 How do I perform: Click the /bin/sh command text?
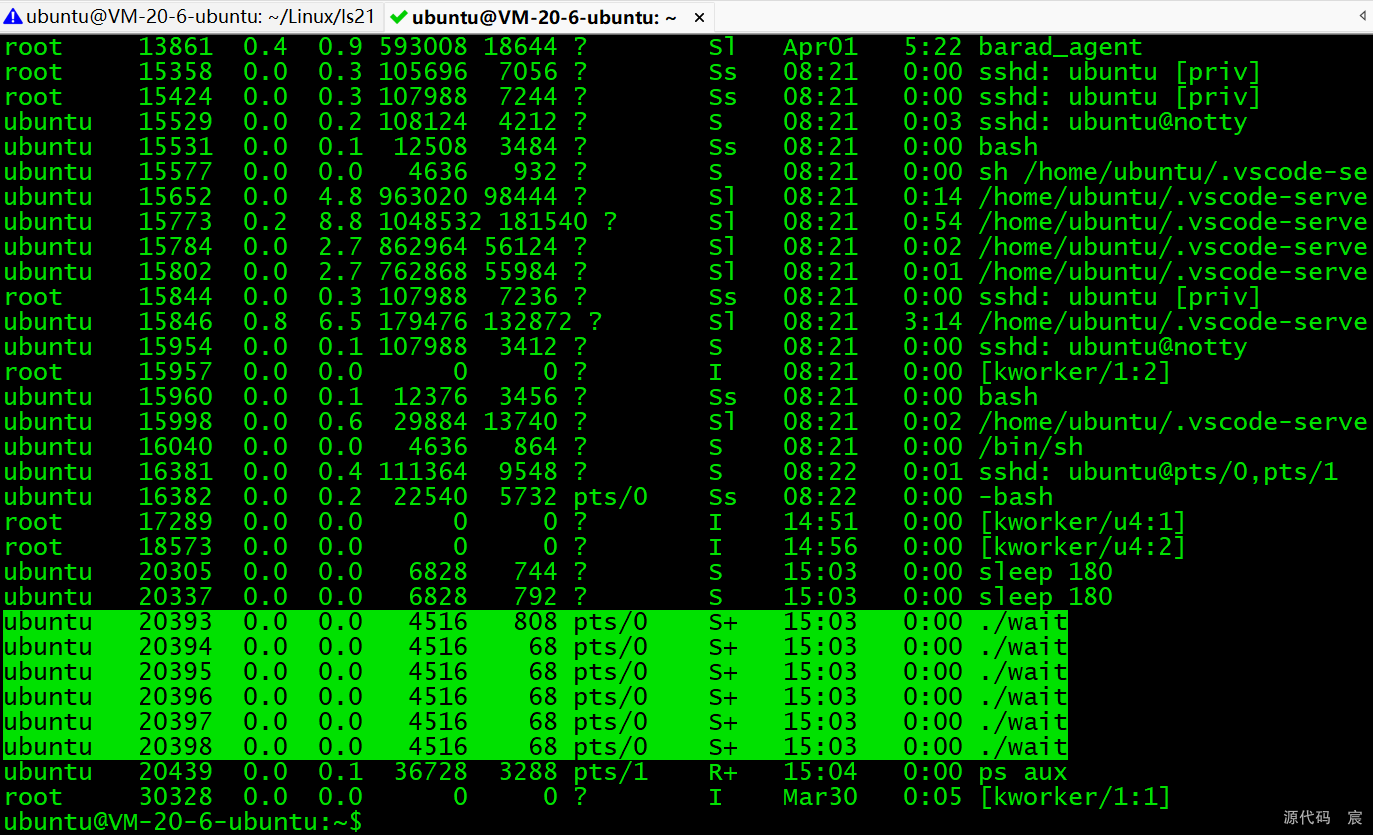tap(1031, 447)
